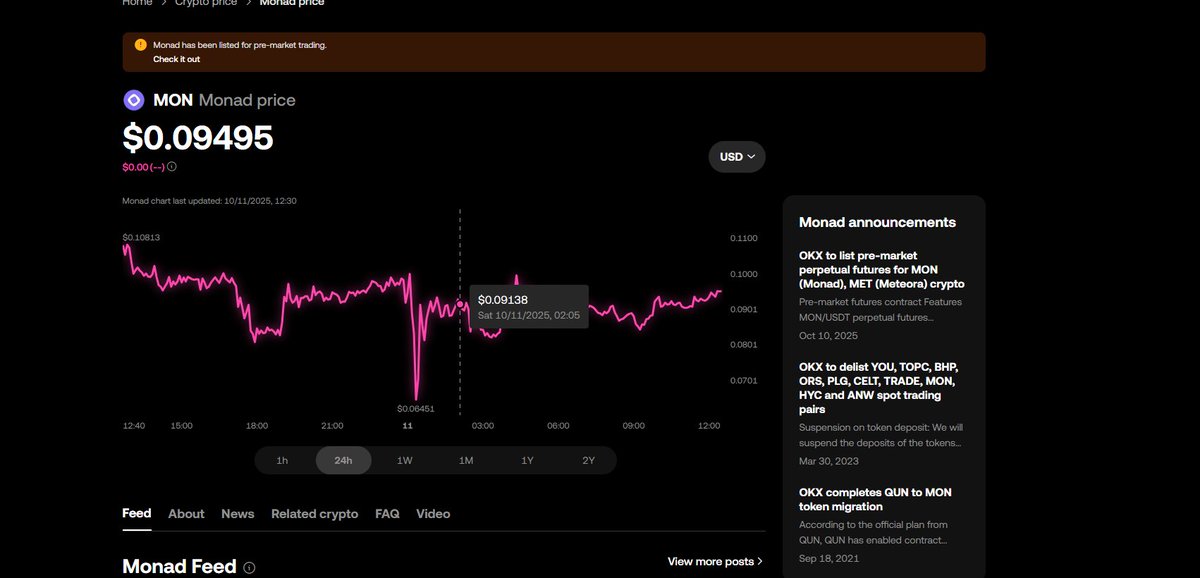Click the purple Monad logo icon

(x=134, y=100)
